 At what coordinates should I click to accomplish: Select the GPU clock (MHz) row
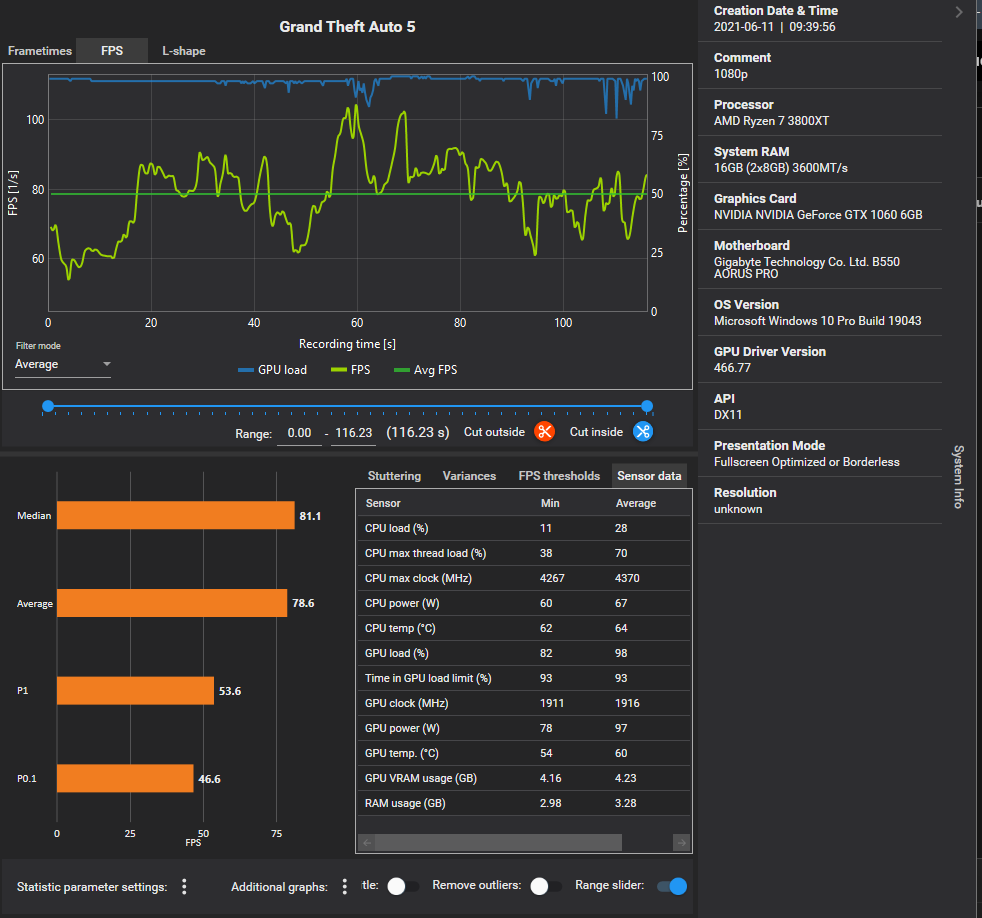point(524,703)
